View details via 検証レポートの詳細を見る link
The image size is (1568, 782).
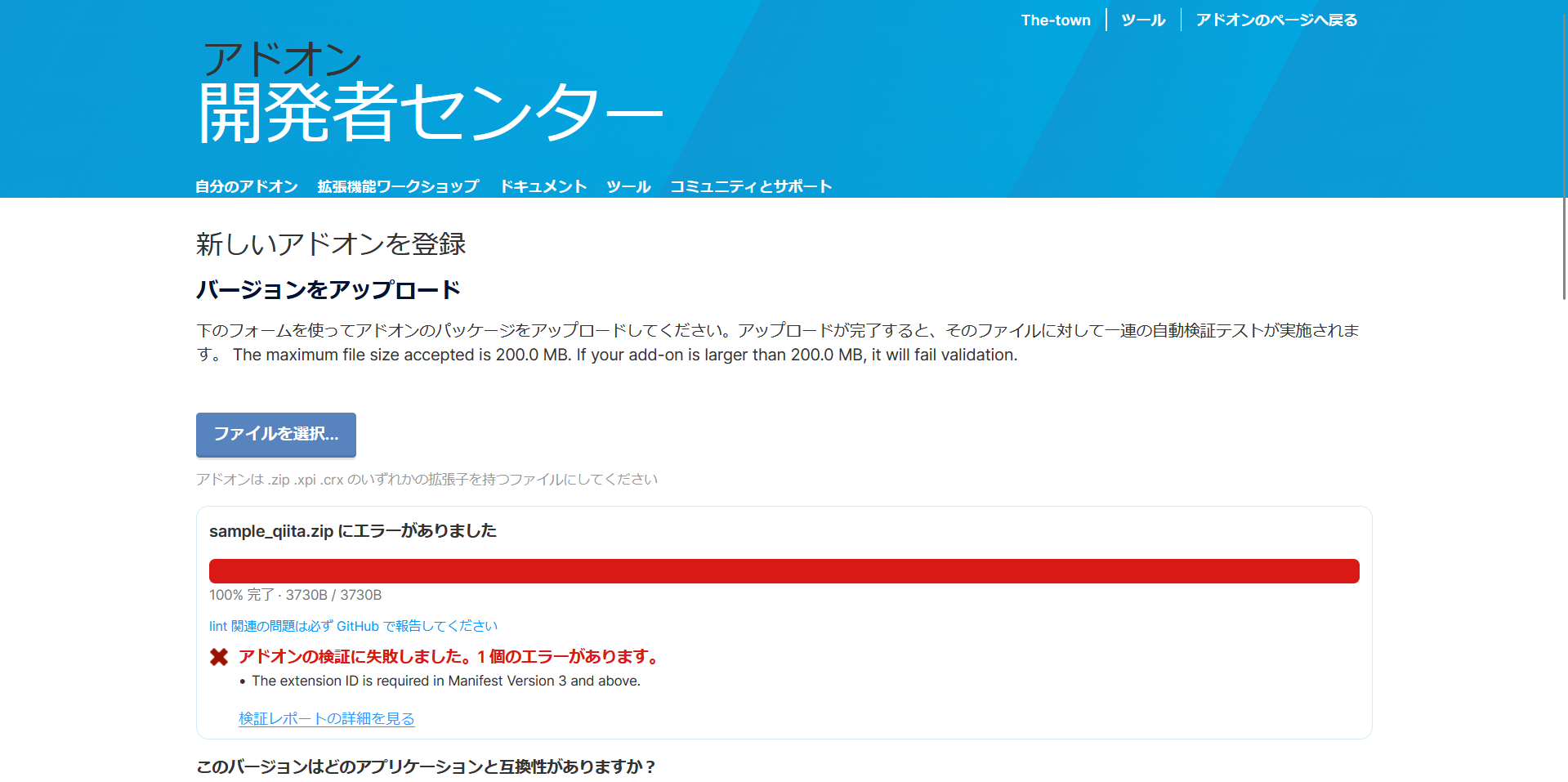click(326, 718)
